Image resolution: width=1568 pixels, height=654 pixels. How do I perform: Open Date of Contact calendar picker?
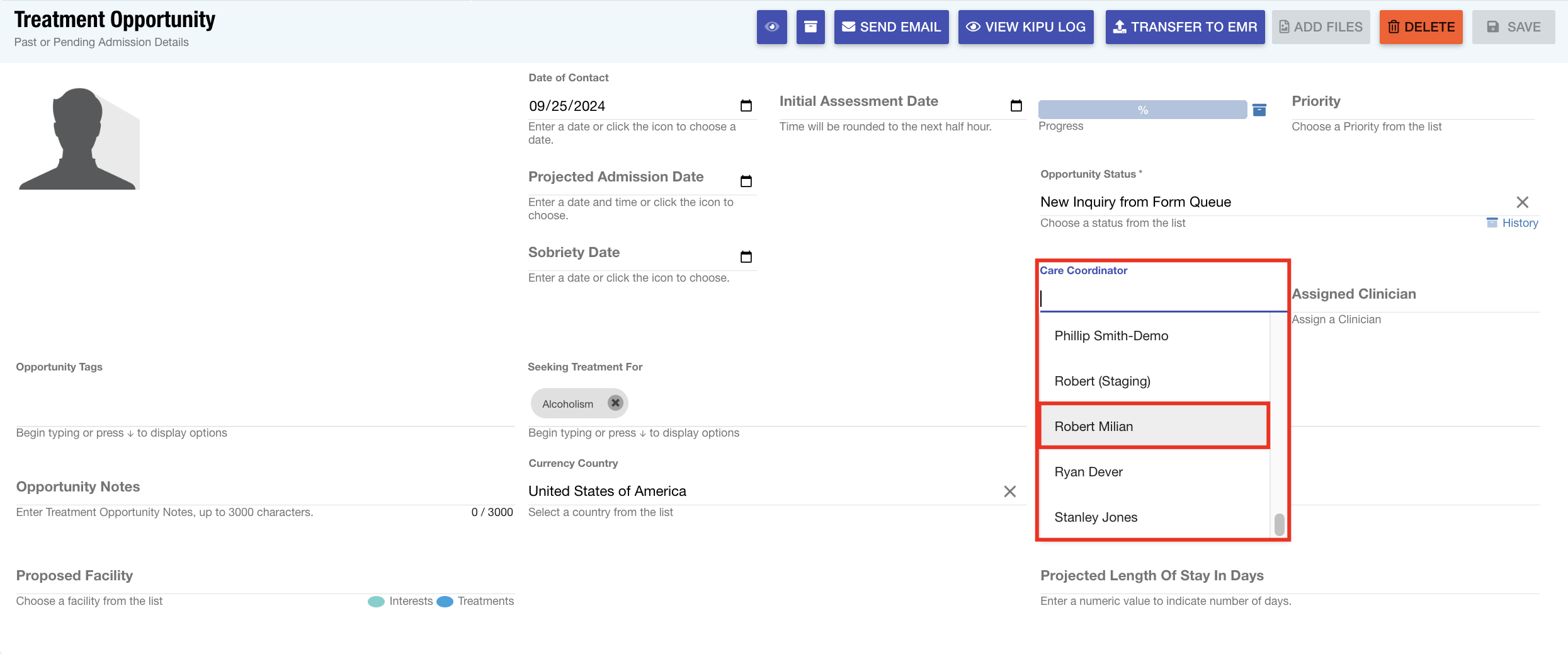(746, 106)
